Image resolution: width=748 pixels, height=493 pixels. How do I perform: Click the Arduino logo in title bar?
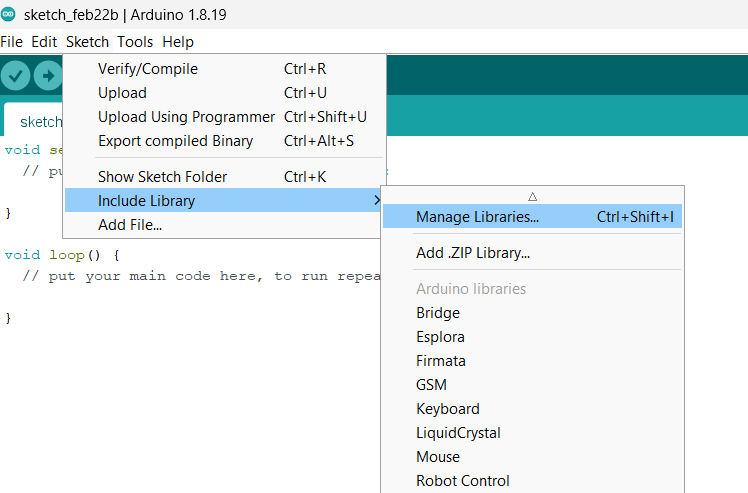(x=9, y=14)
